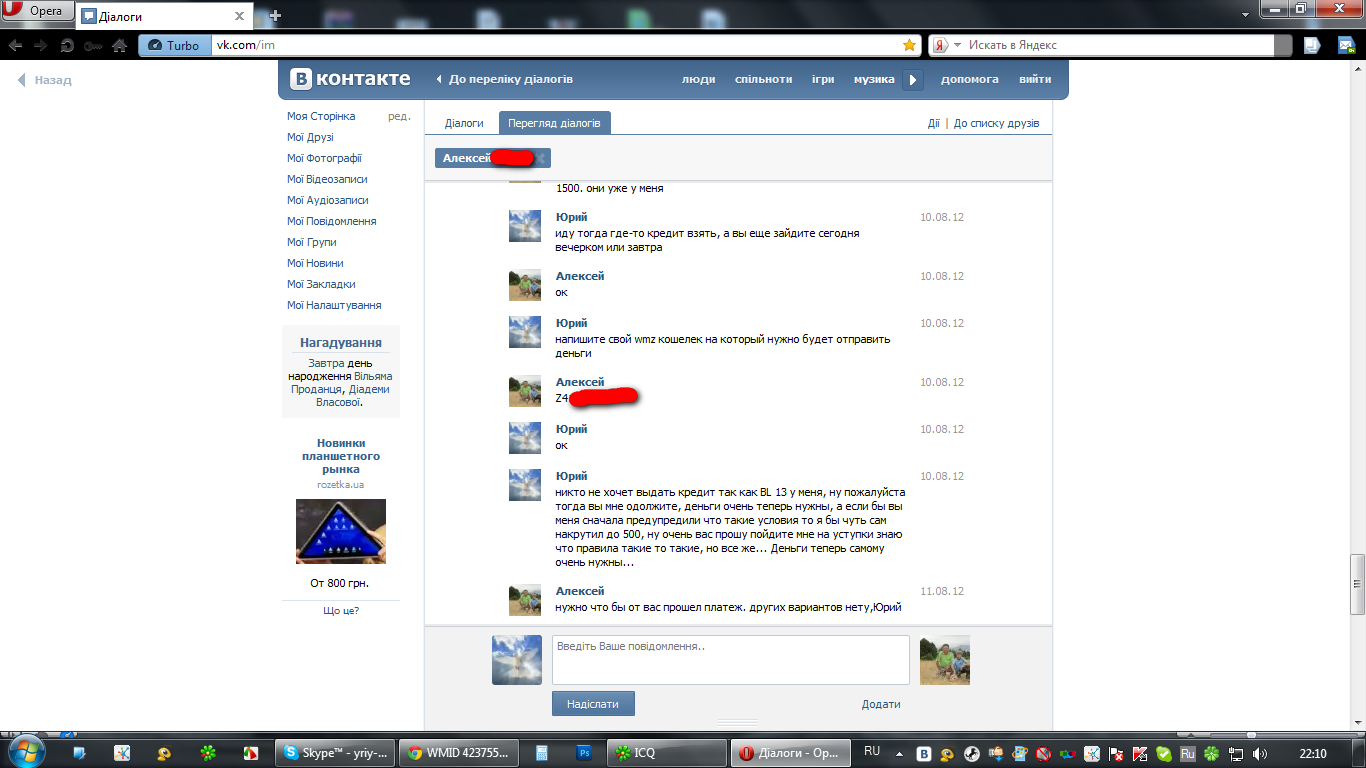Open the rozetka.ua tablet ad thumbnail
This screenshot has width=1366, height=768.
340,531
